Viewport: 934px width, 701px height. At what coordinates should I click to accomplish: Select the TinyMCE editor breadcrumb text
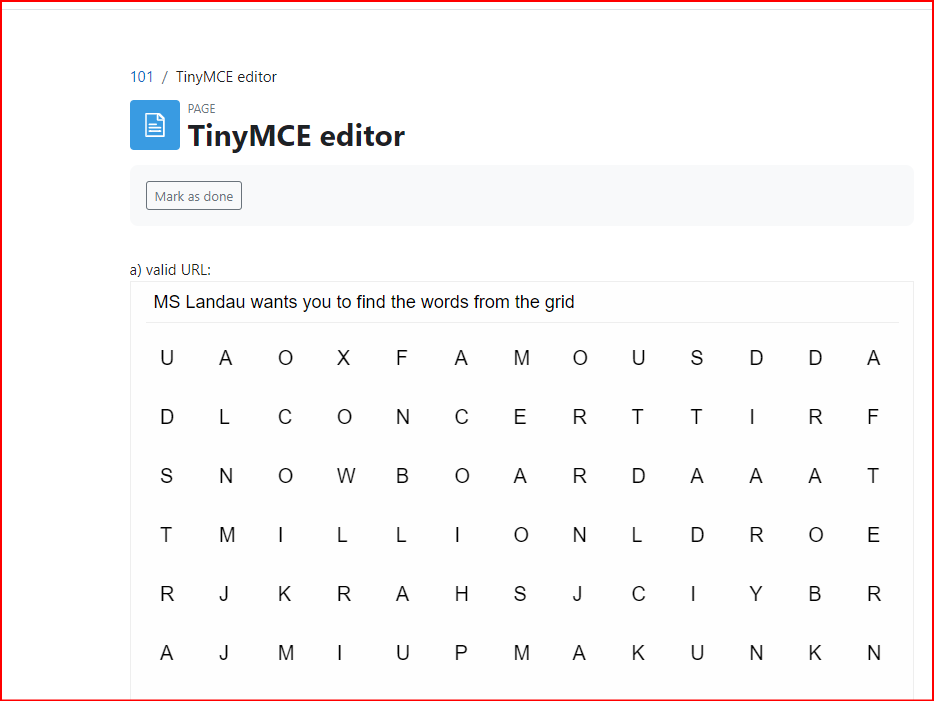click(226, 77)
